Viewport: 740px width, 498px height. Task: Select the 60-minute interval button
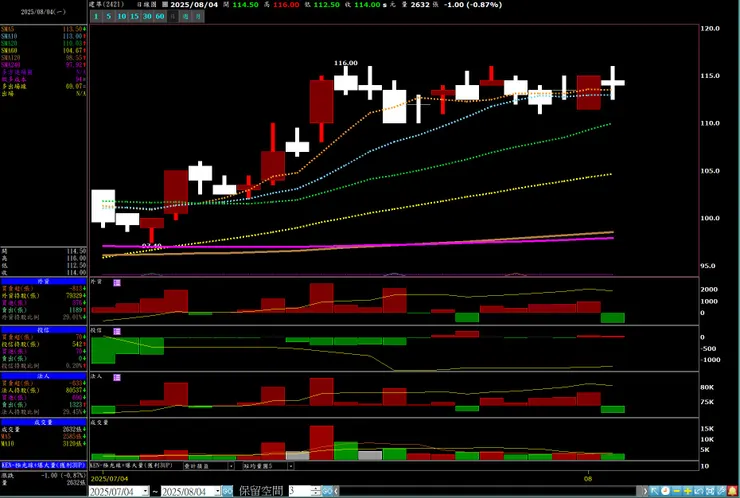[160, 16]
